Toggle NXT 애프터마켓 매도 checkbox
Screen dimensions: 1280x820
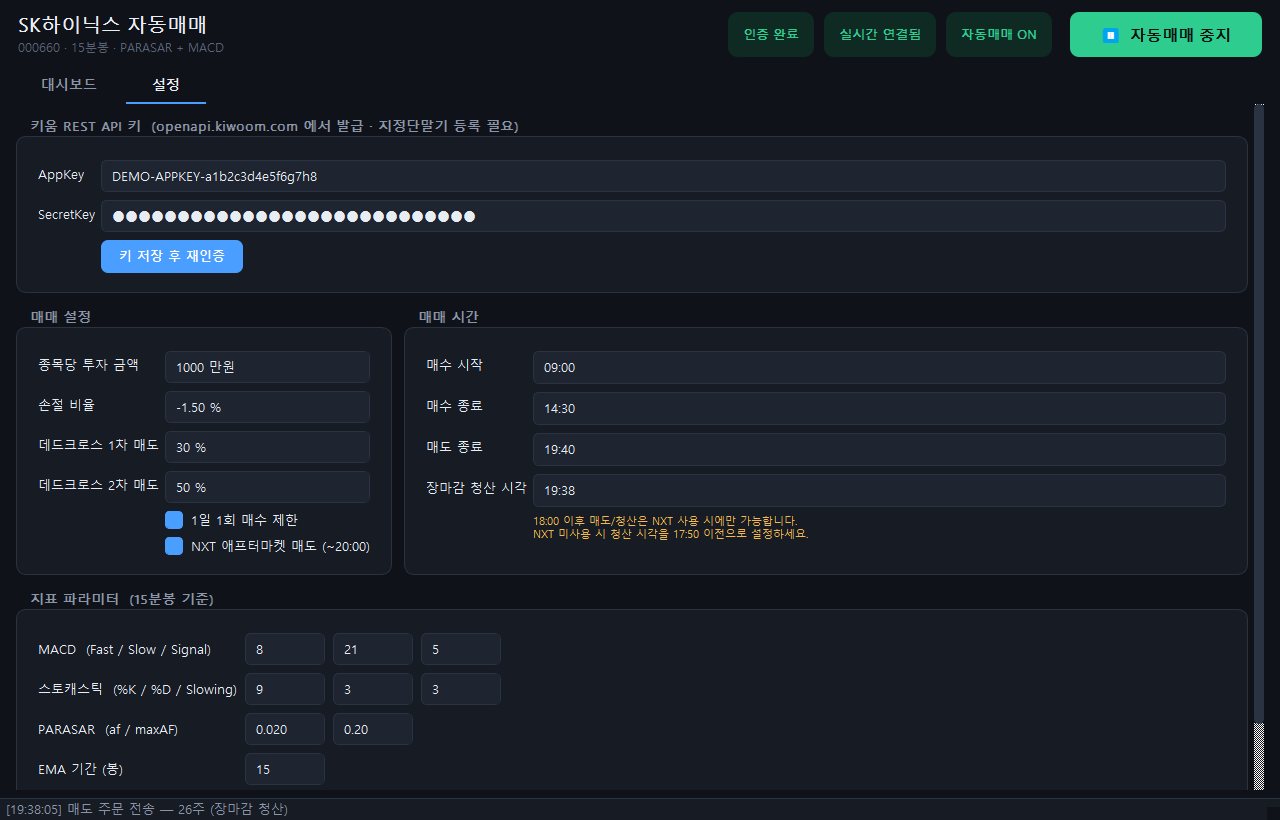[174, 546]
